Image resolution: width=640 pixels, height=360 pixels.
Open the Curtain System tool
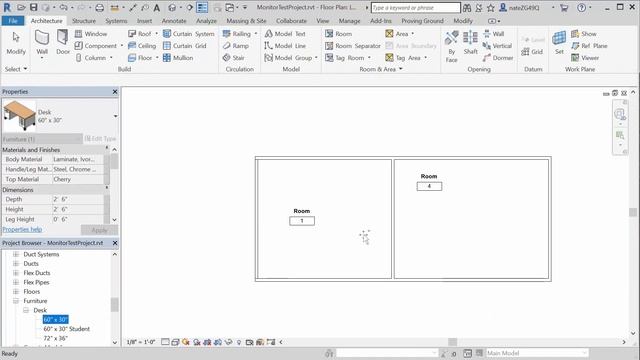pyautogui.click(x=189, y=33)
